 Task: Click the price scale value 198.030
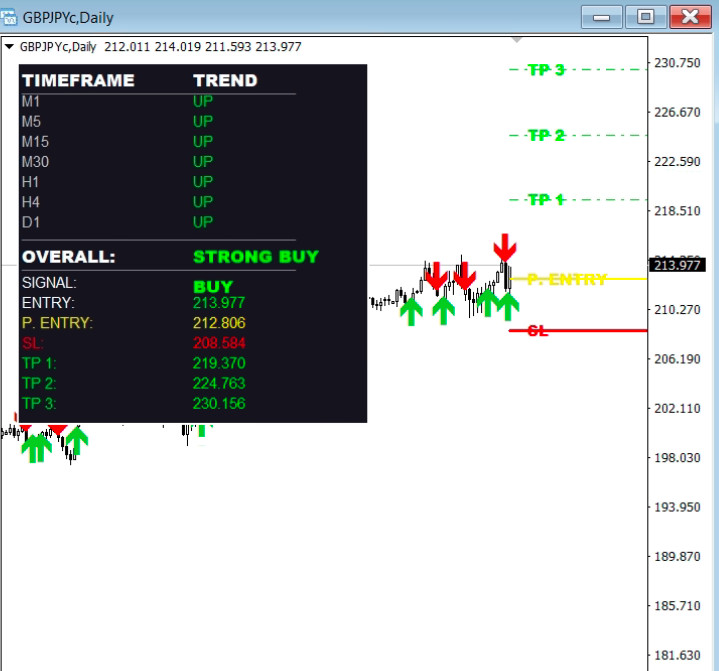(x=677, y=458)
